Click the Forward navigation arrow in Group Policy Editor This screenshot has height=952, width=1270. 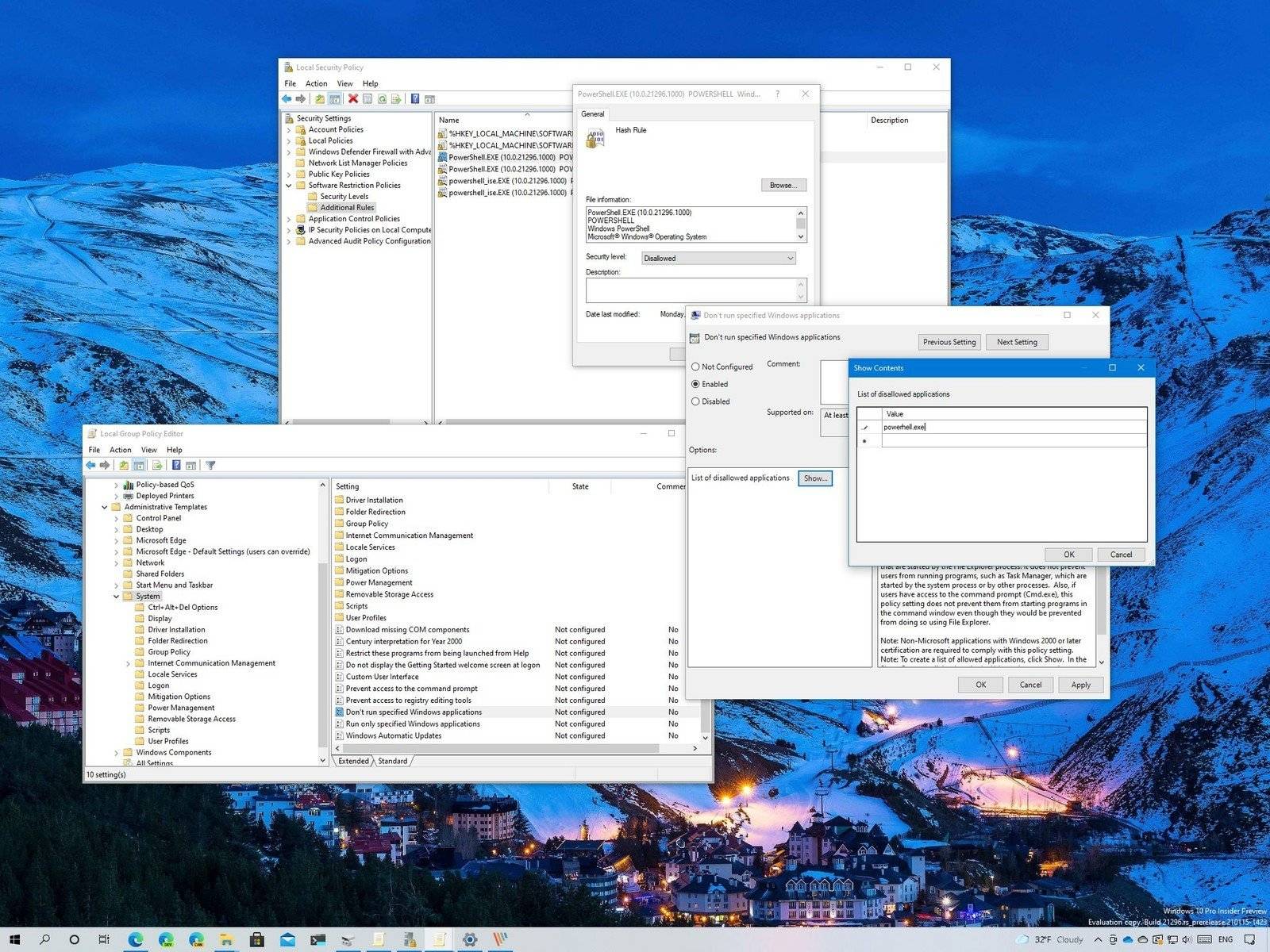[105, 464]
